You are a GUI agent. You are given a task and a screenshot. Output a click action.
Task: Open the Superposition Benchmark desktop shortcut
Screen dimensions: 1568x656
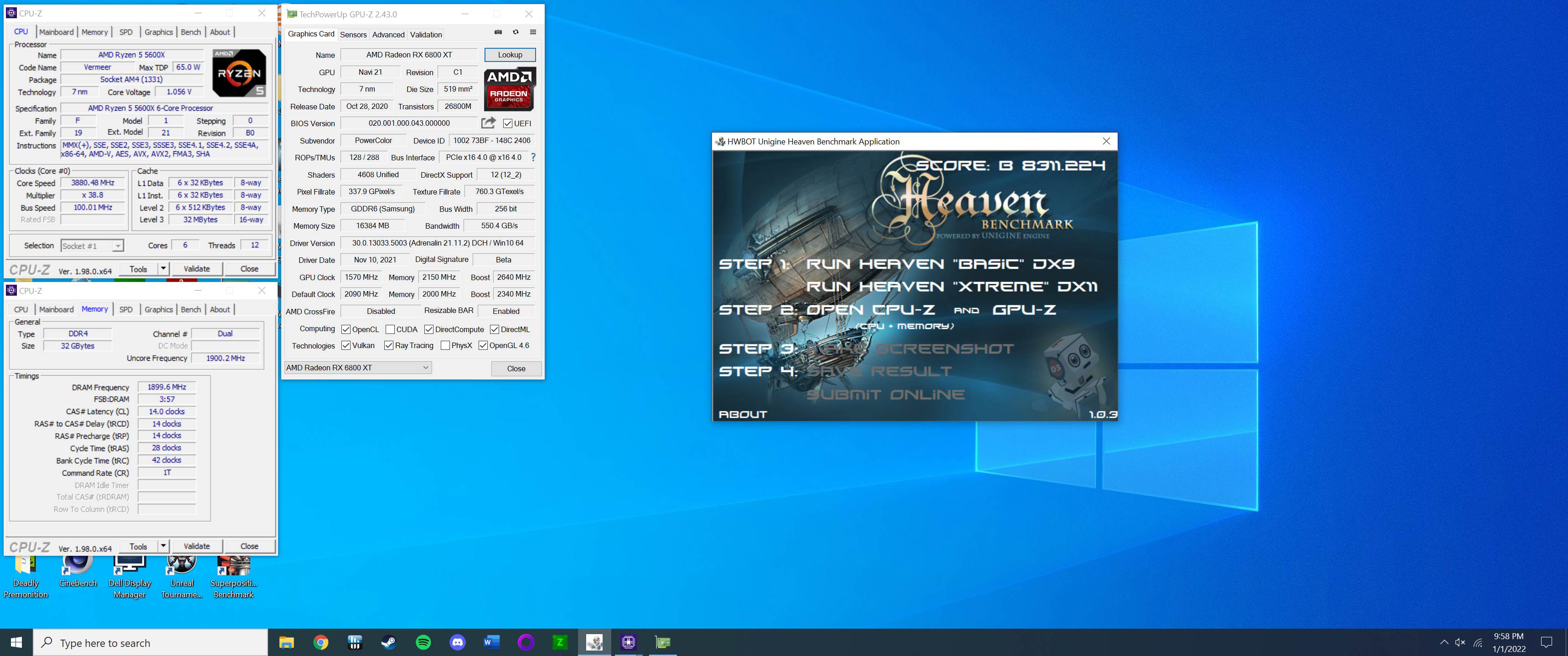click(x=234, y=576)
